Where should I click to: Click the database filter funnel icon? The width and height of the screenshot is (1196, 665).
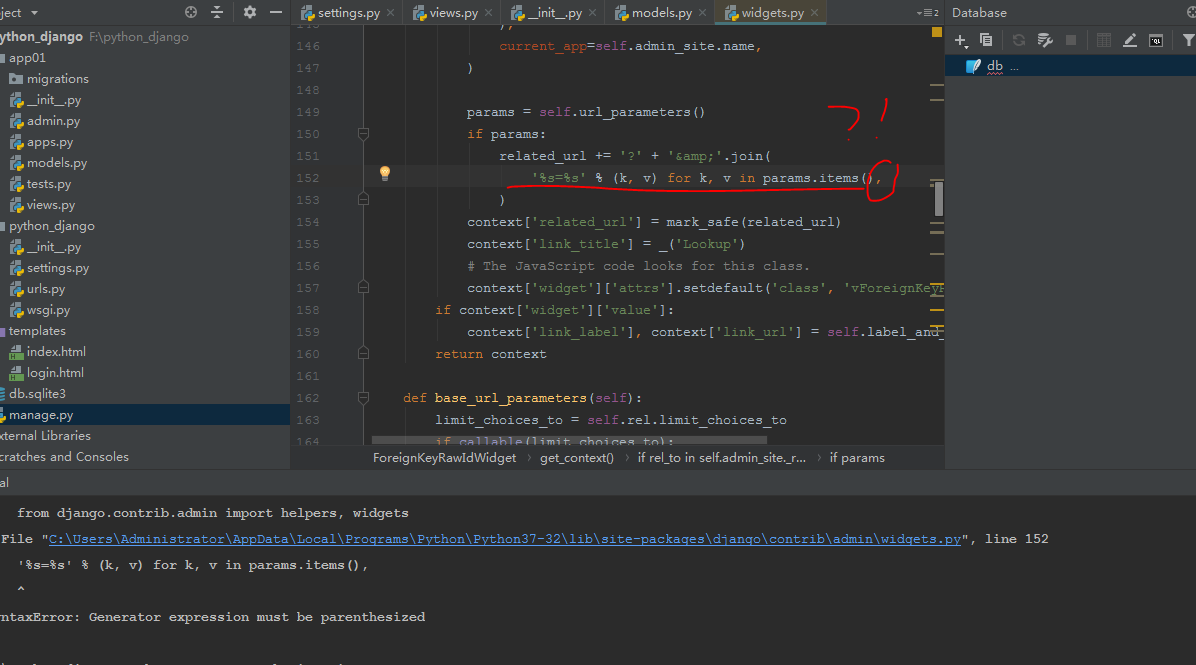coord(1188,40)
